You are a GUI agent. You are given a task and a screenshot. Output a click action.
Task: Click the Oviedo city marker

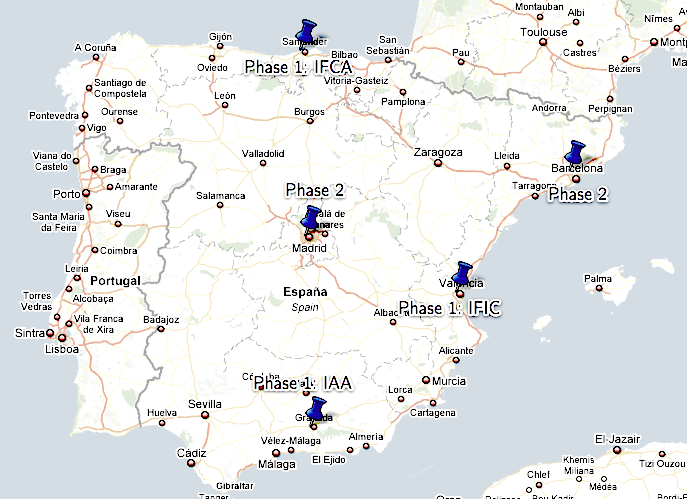pos(212,58)
